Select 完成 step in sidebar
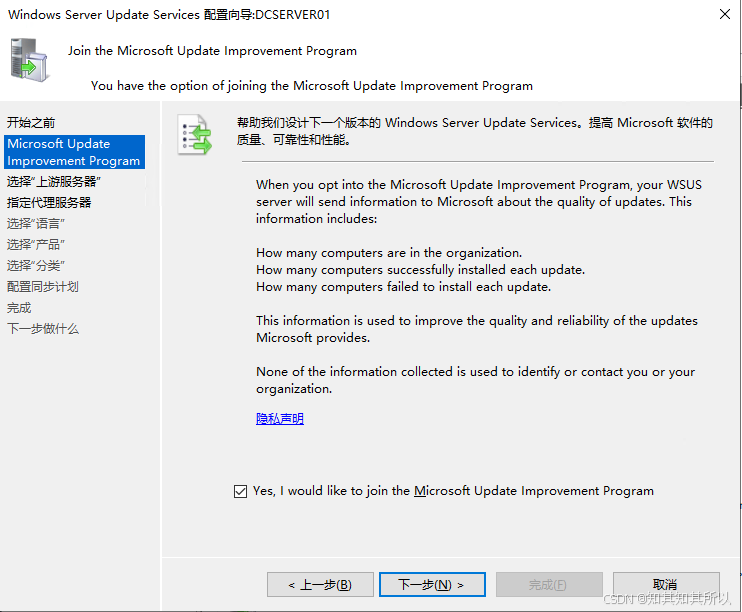 click(19, 308)
